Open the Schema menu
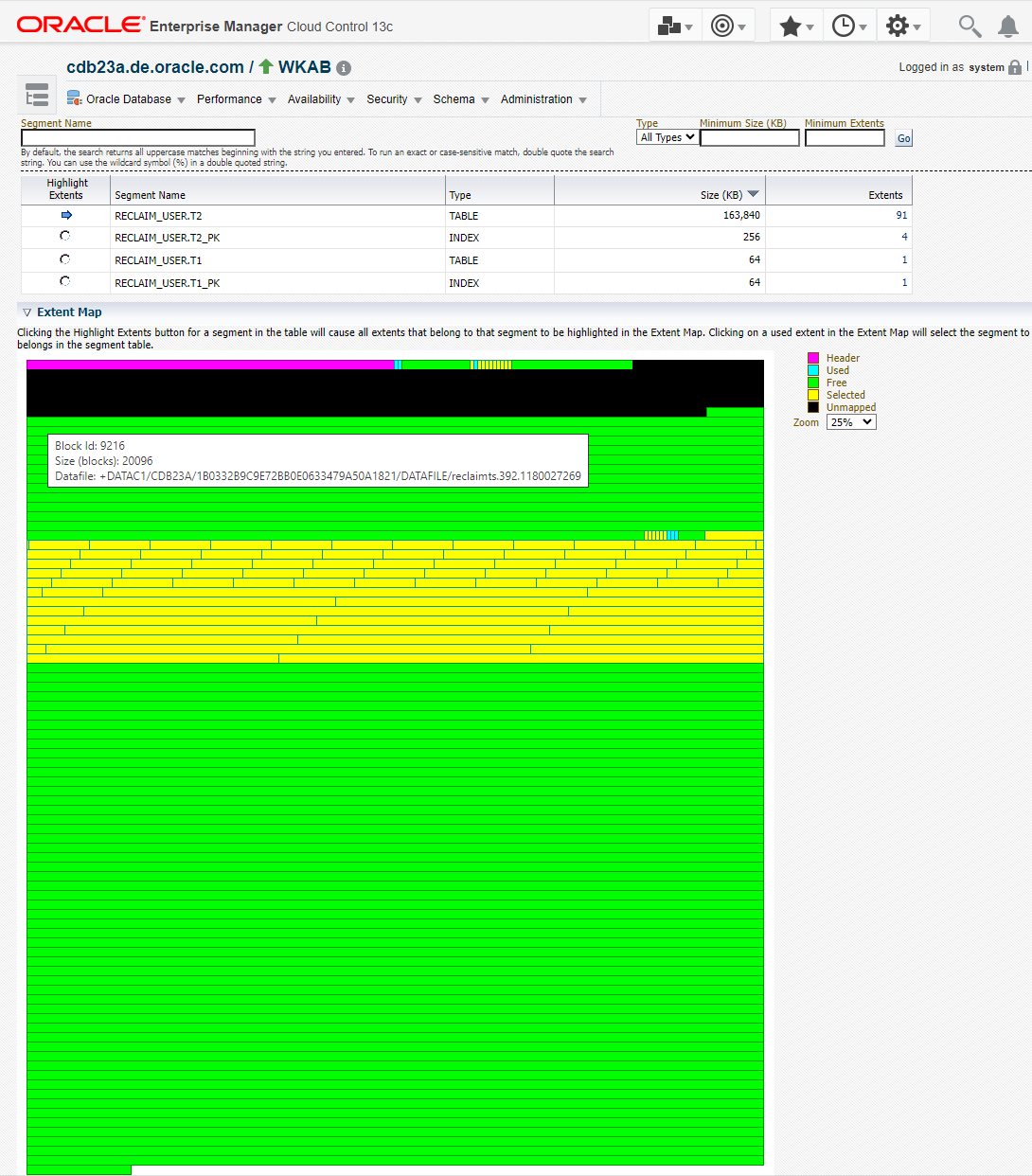The height and width of the screenshot is (1176, 1032). 461,99
